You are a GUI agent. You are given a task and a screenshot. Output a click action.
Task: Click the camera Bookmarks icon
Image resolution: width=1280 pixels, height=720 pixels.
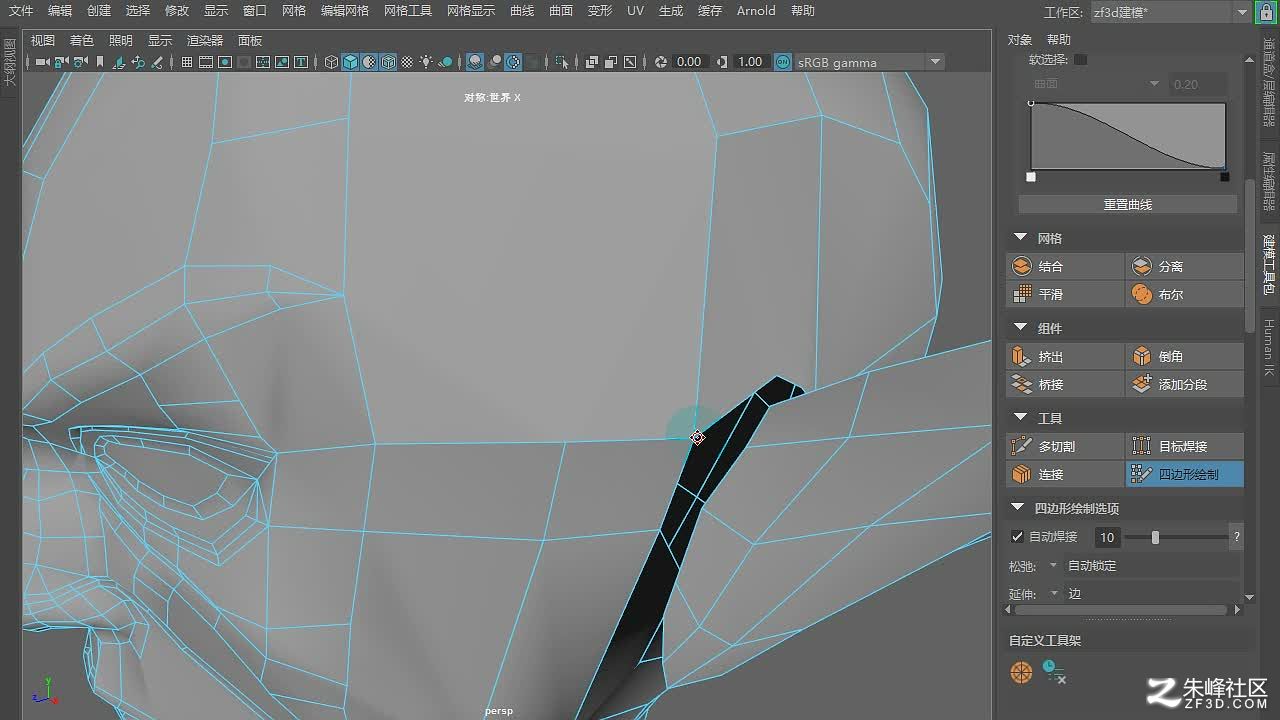point(100,62)
